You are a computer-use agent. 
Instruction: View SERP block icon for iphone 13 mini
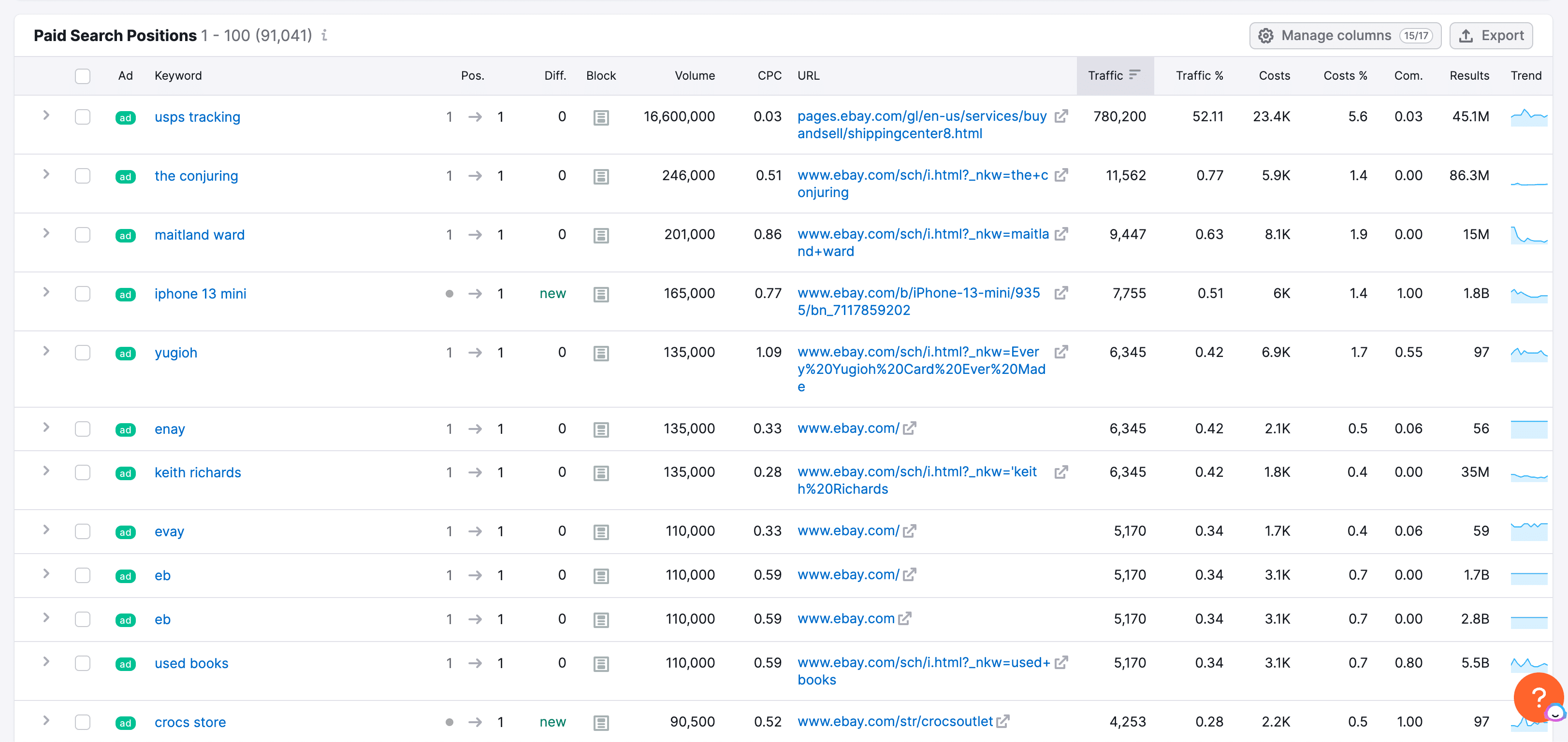pos(601,294)
